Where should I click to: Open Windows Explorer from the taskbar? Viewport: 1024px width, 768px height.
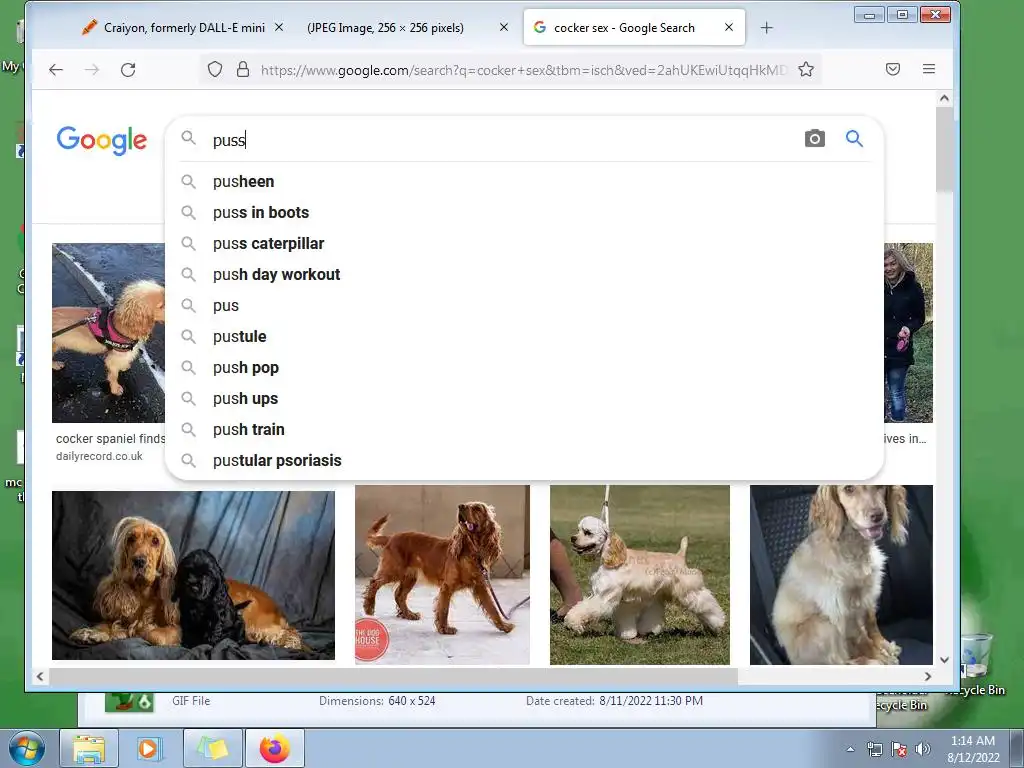coord(89,748)
